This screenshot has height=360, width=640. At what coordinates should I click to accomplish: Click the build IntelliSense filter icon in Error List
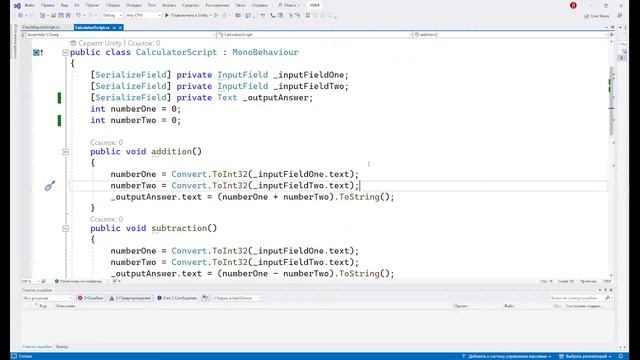(205, 298)
